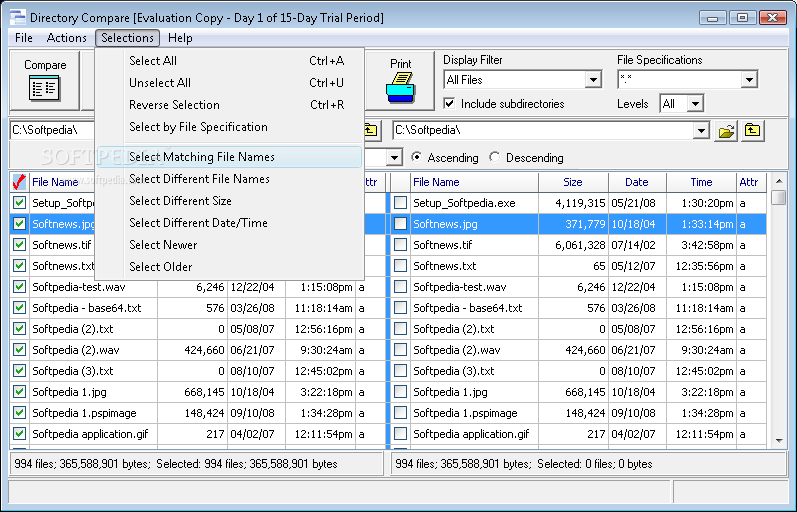This screenshot has width=797, height=512.
Task: Choose Select Different Date/Time
Action: (230, 223)
